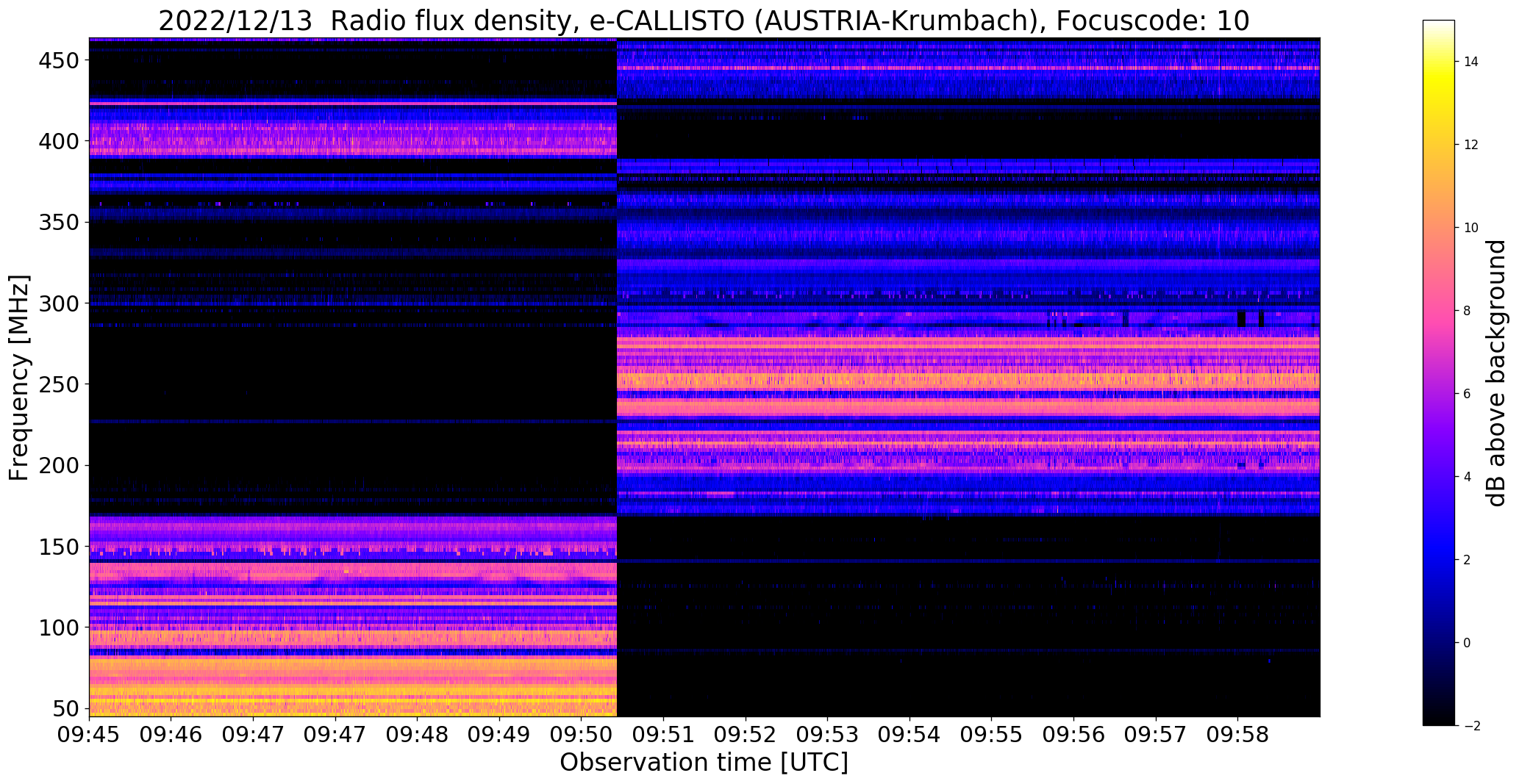The width and height of the screenshot is (1519, 784).
Task: Click the 4 colorbar tick label
Action: (x=1467, y=477)
